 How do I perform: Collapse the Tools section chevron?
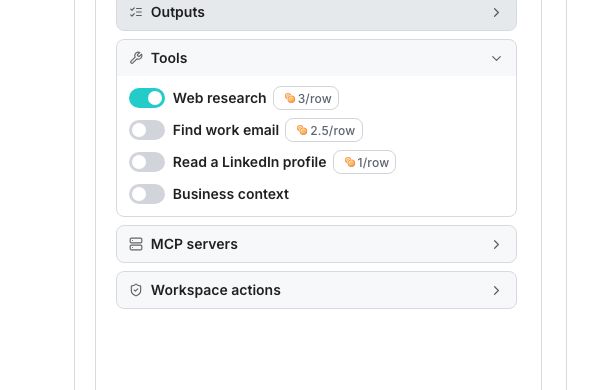click(x=496, y=58)
